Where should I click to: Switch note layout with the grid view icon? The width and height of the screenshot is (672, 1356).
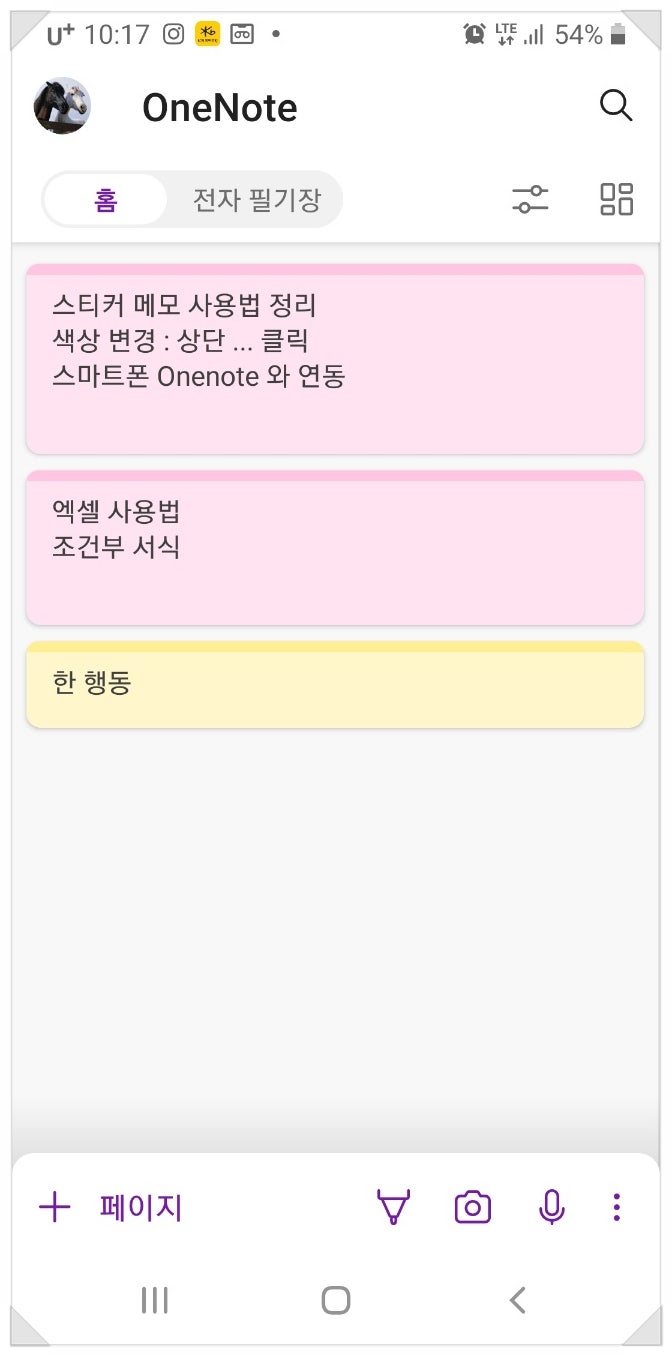tap(616, 199)
